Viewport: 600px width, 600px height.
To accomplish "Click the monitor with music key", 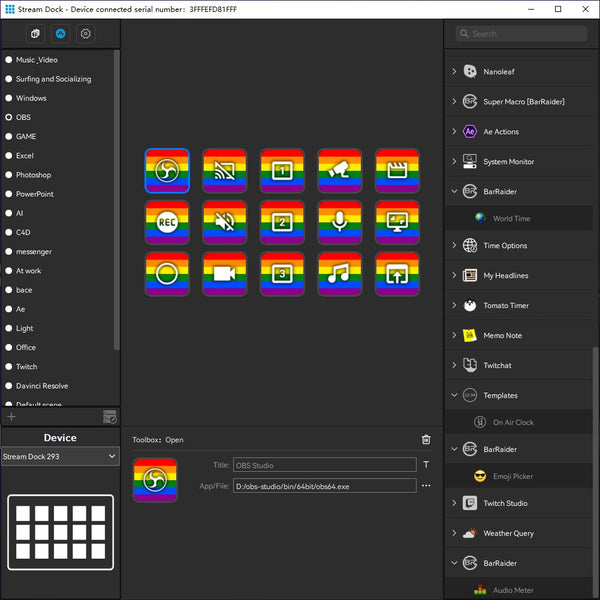I will (x=397, y=222).
